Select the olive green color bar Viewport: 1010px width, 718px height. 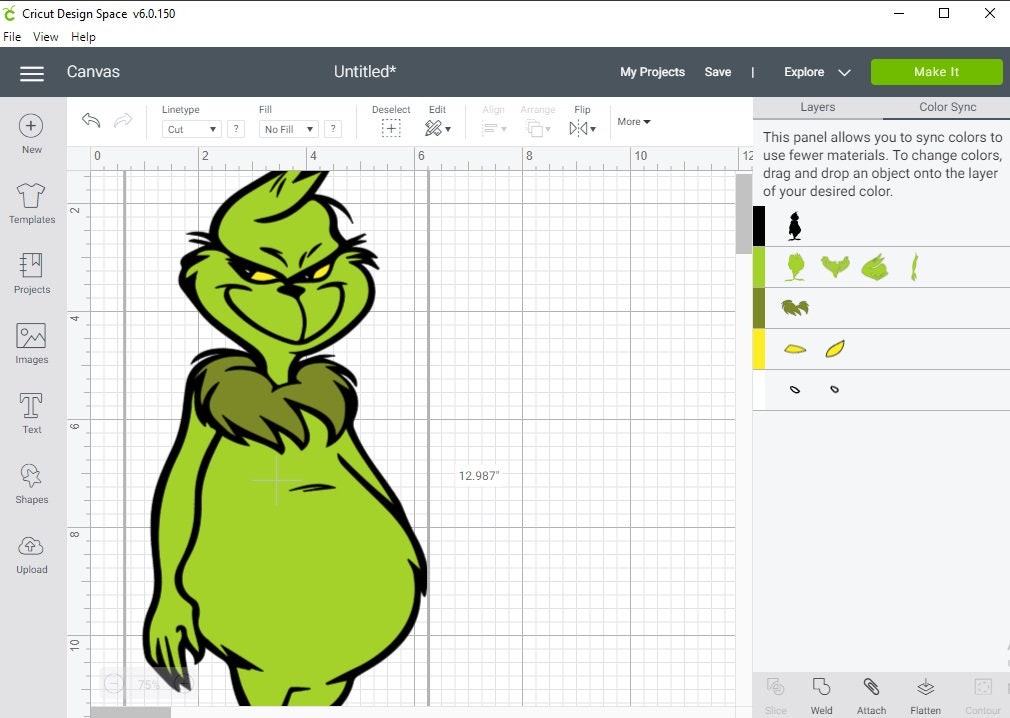click(759, 308)
